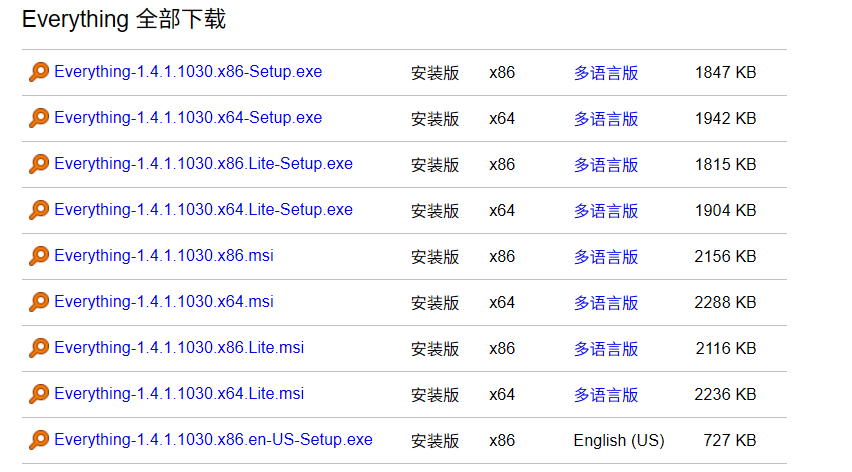Download the Everything-1.4.1.1030.x64.Lite-Setup.exe file
This screenshot has height=472, width=852.
pyautogui.click(x=203, y=210)
